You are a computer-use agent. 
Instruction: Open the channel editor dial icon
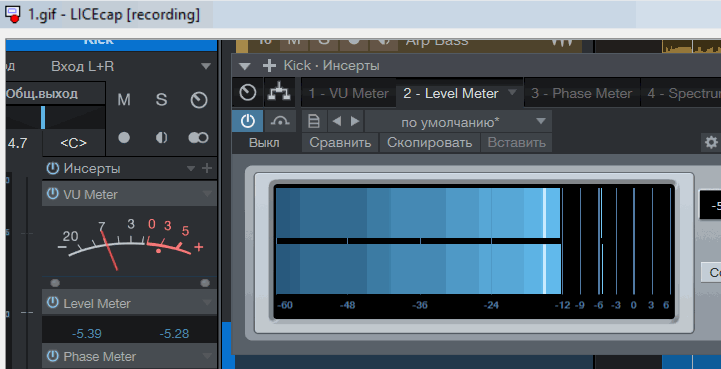tap(248, 93)
